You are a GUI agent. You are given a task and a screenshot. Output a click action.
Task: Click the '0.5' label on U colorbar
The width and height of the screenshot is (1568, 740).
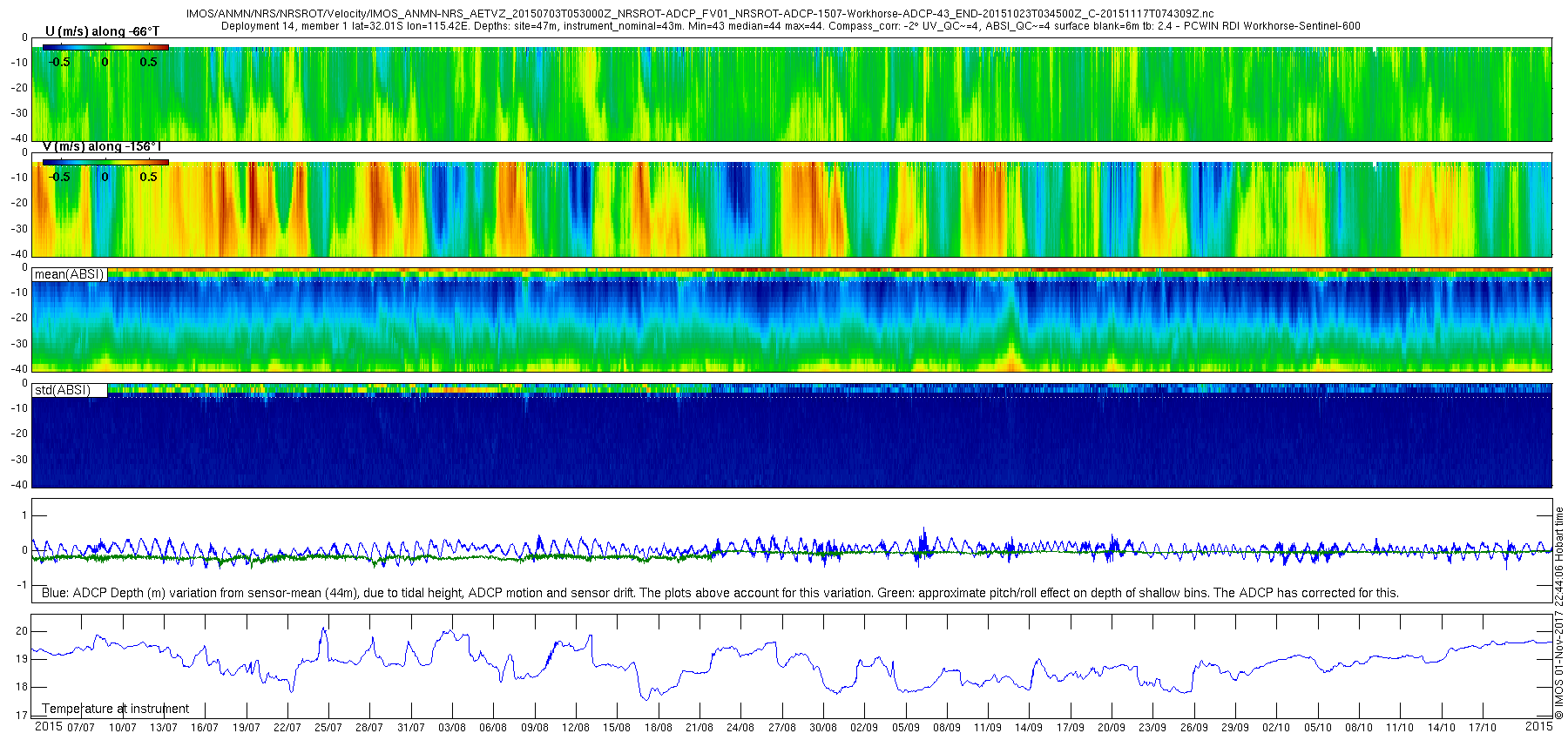[149, 62]
